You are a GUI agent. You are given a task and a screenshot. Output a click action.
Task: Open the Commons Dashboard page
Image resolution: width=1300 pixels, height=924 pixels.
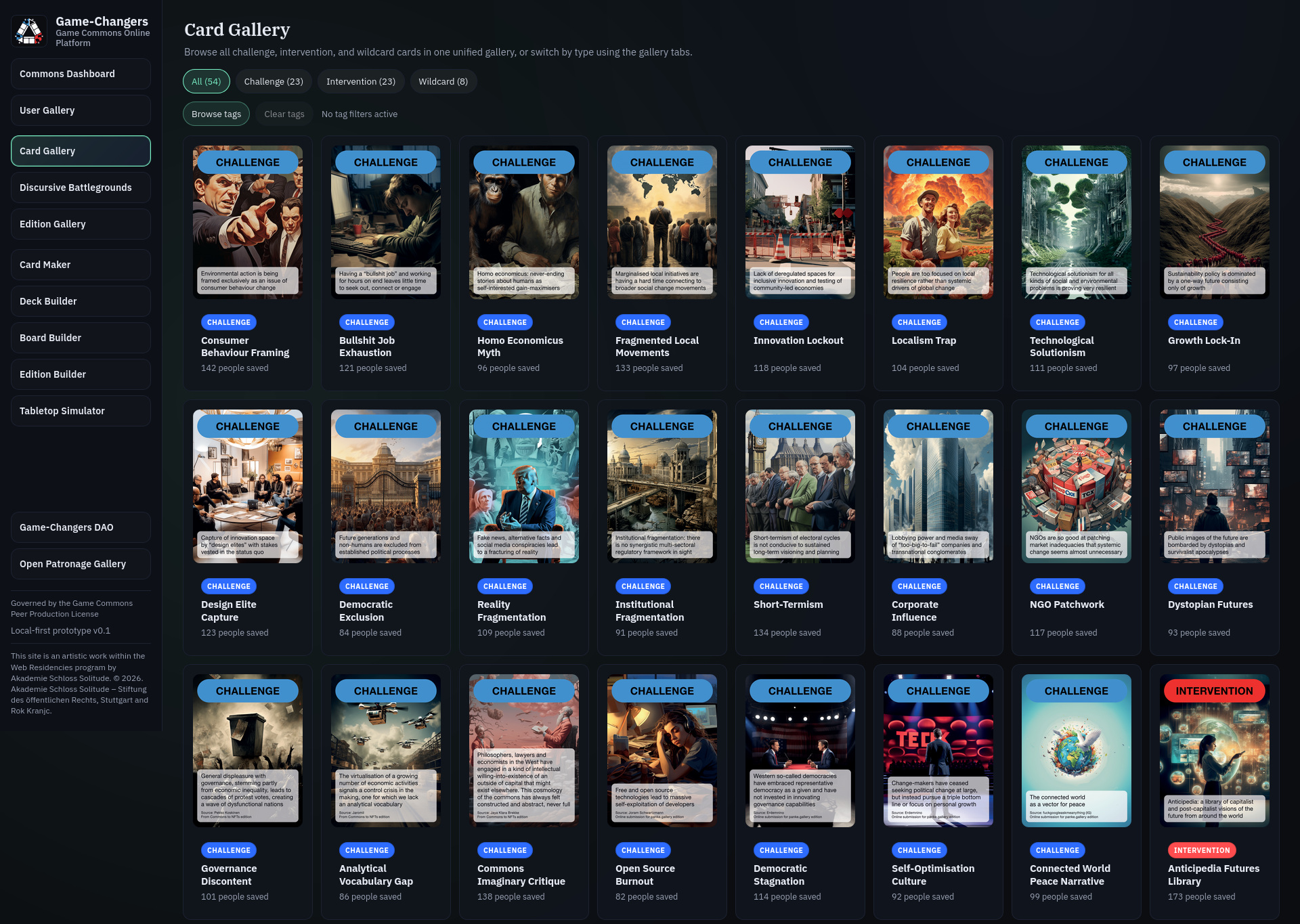pyautogui.click(x=81, y=74)
